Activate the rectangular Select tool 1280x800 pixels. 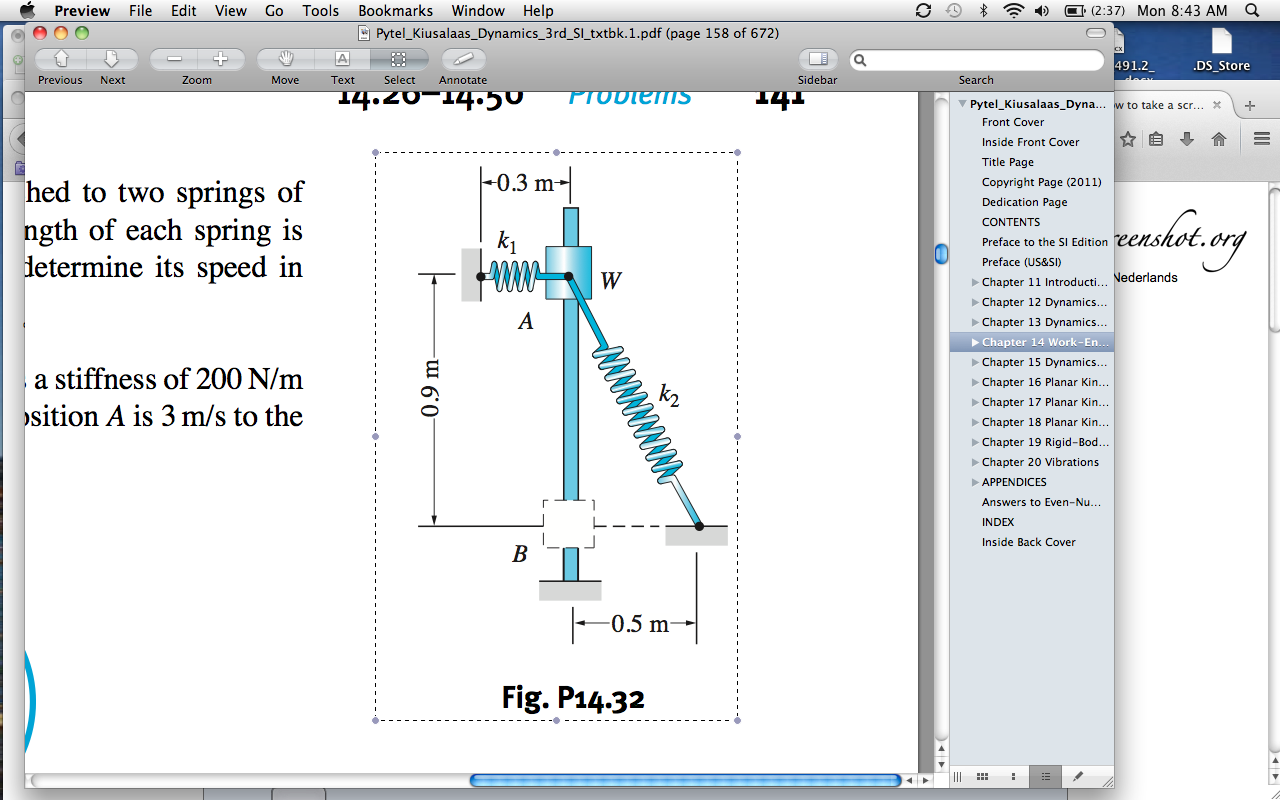(399, 59)
